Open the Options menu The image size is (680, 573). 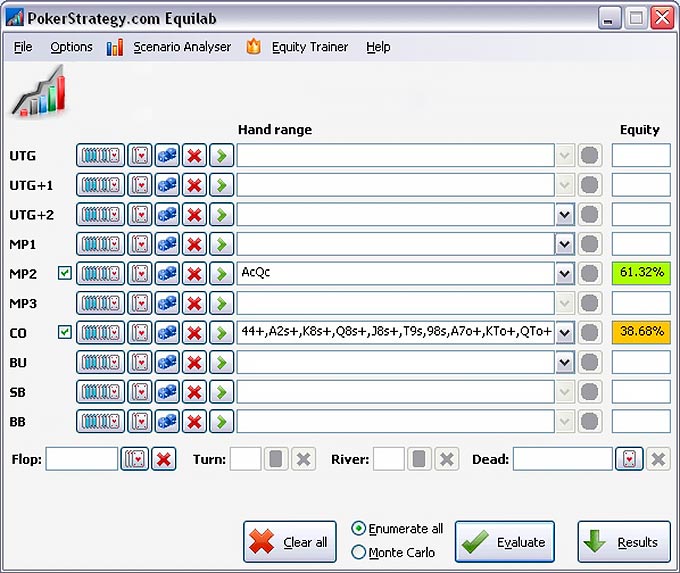(x=71, y=47)
